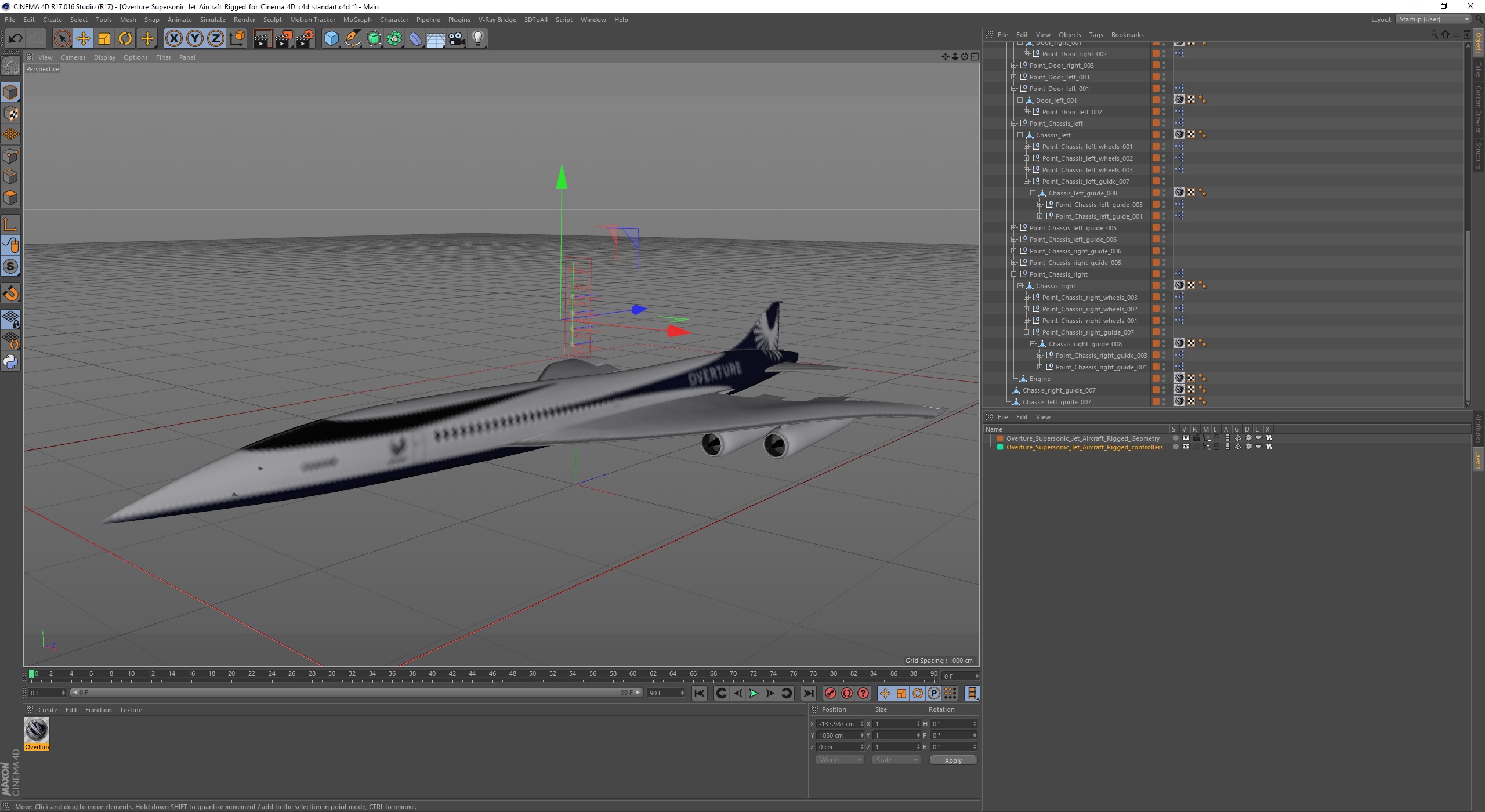Switch to Model mode in left palette
Screen dimensions: 1485x812
10,92
